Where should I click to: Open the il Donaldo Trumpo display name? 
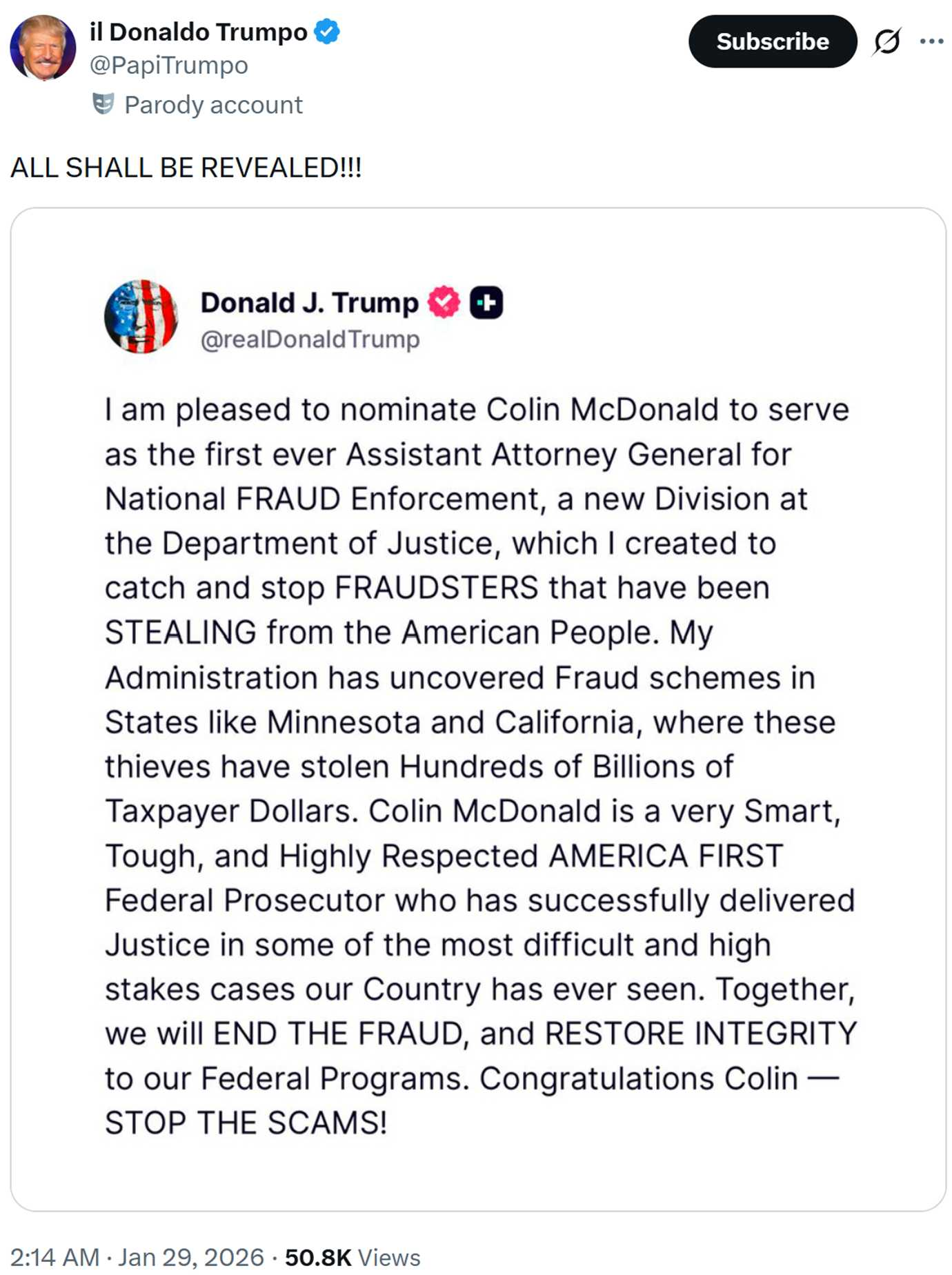199,32
